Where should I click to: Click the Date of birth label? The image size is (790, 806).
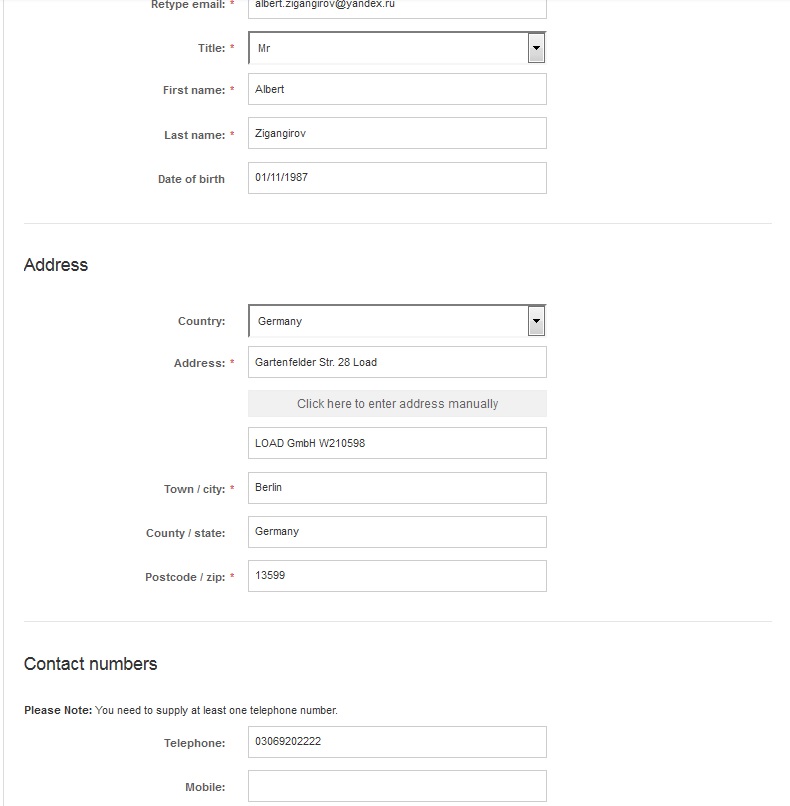[191, 179]
